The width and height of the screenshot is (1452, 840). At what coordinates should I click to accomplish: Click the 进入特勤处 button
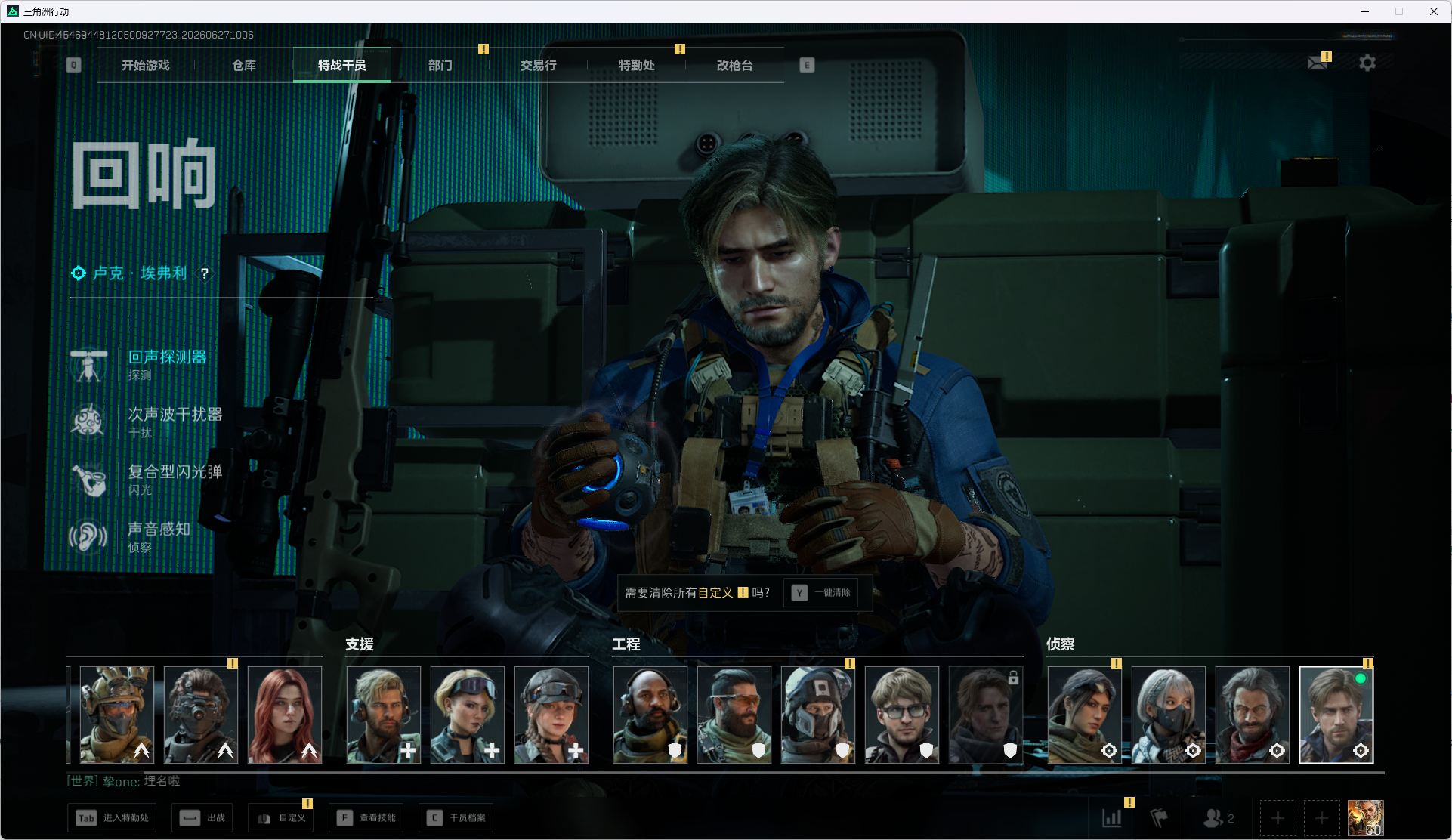113,818
